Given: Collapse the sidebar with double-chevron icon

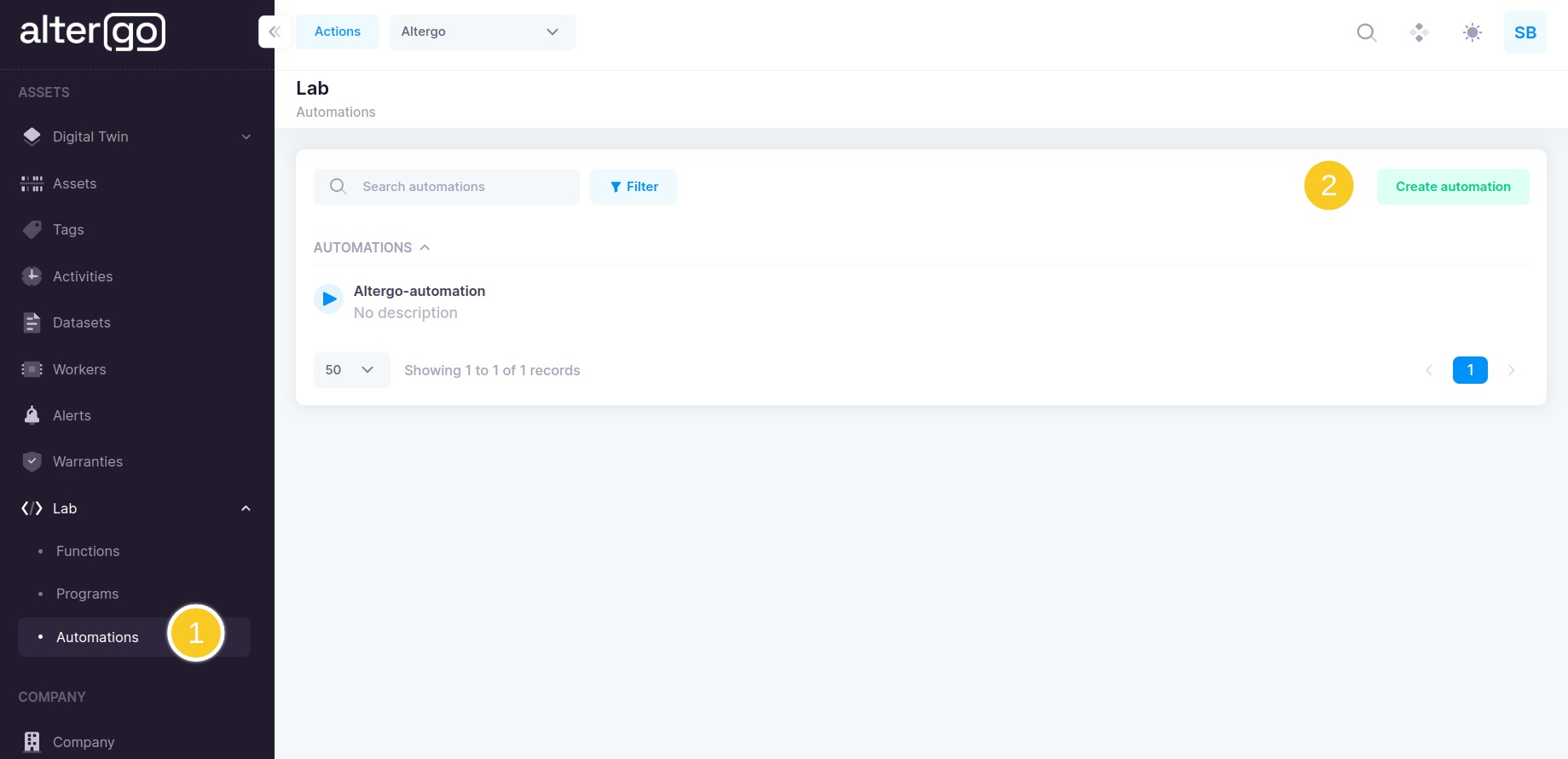Looking at the screenshot, I should (275, 32).
